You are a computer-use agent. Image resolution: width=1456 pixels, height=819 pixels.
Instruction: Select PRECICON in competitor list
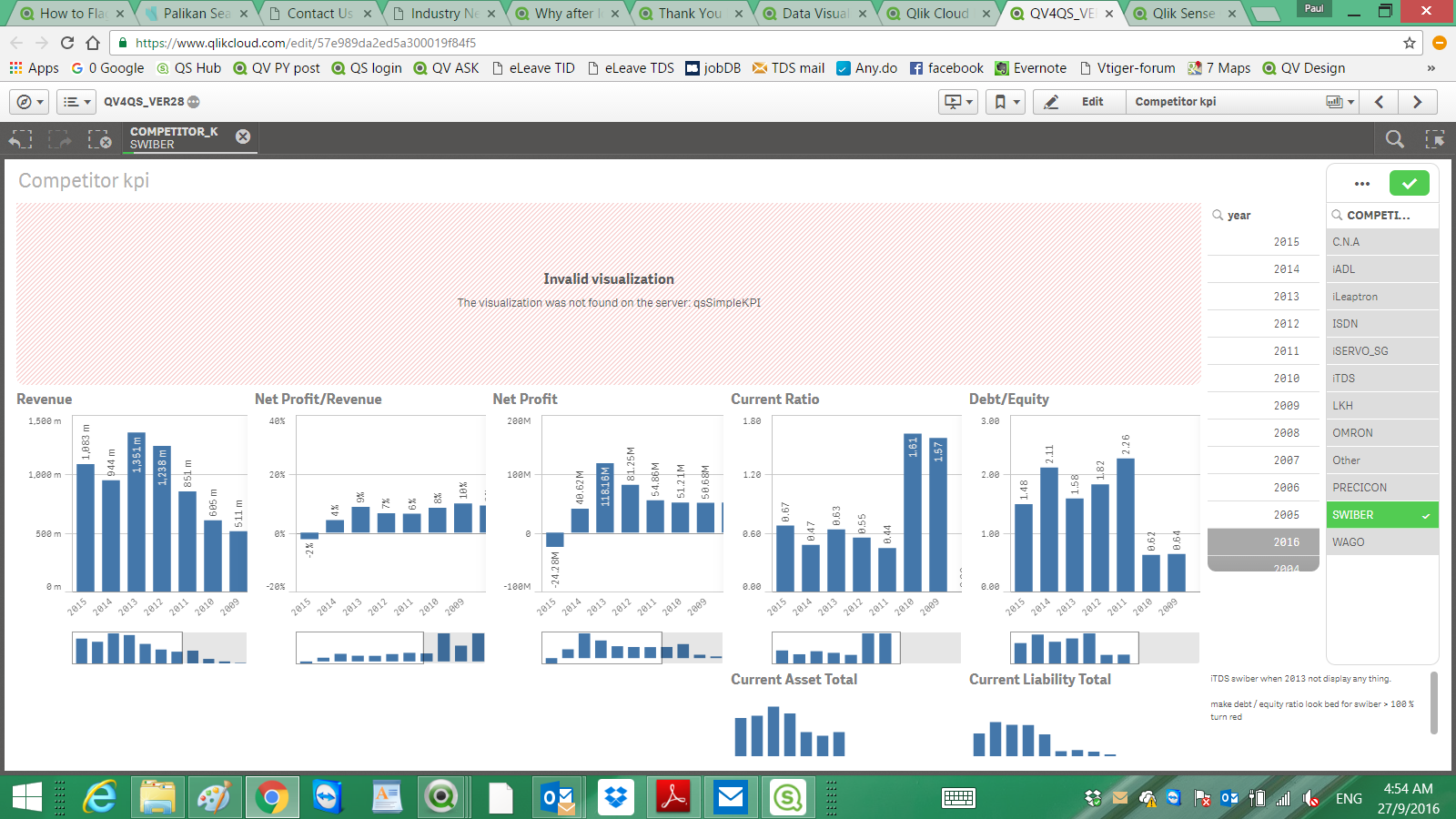tap(1382, 488)
